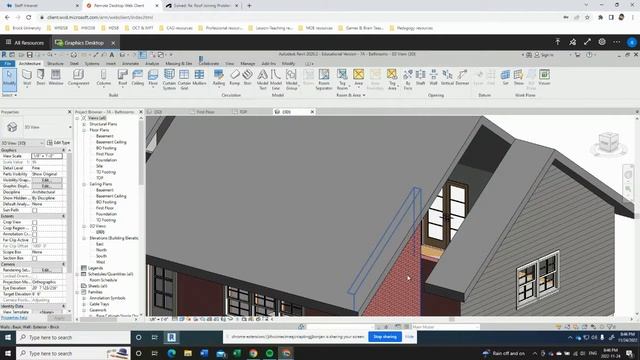This screenshot has width=640, height=360.
Task: Open the Component tool
Action: click(x=78, y=78)
